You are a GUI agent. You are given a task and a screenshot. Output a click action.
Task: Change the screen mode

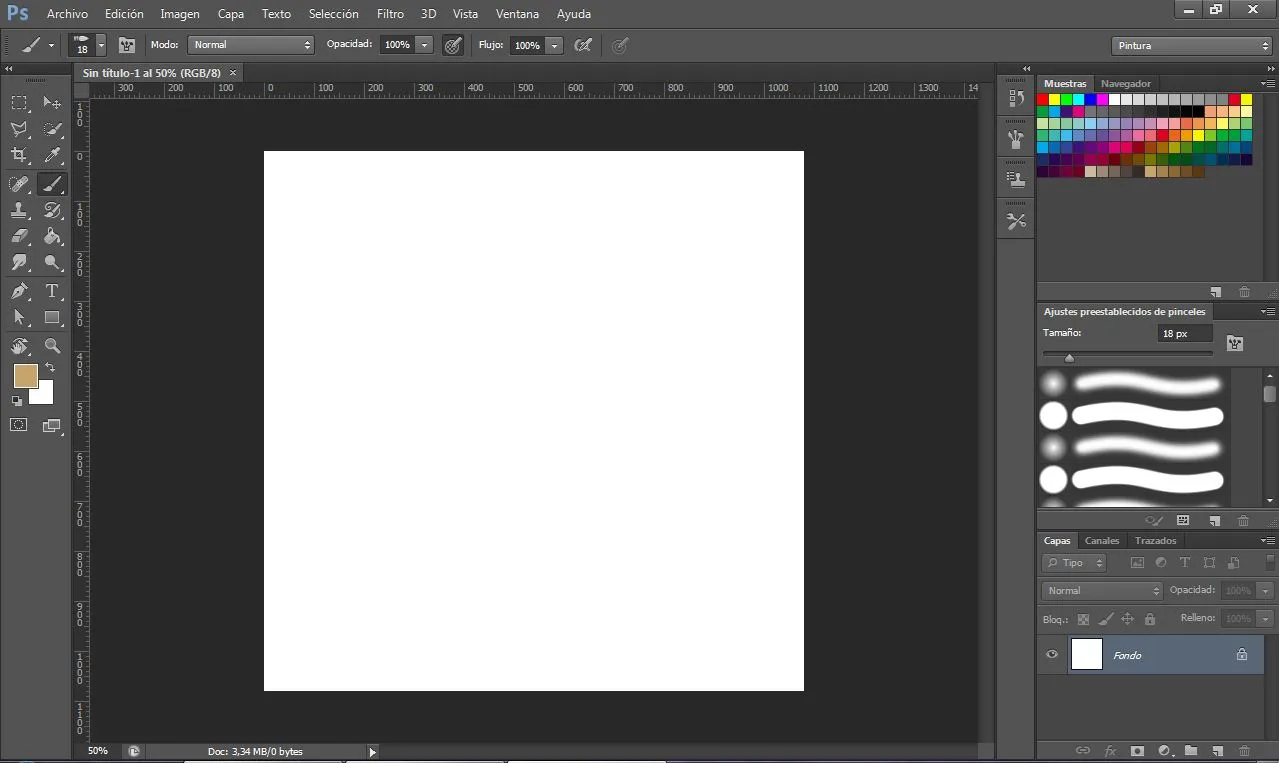pos(52,425)
